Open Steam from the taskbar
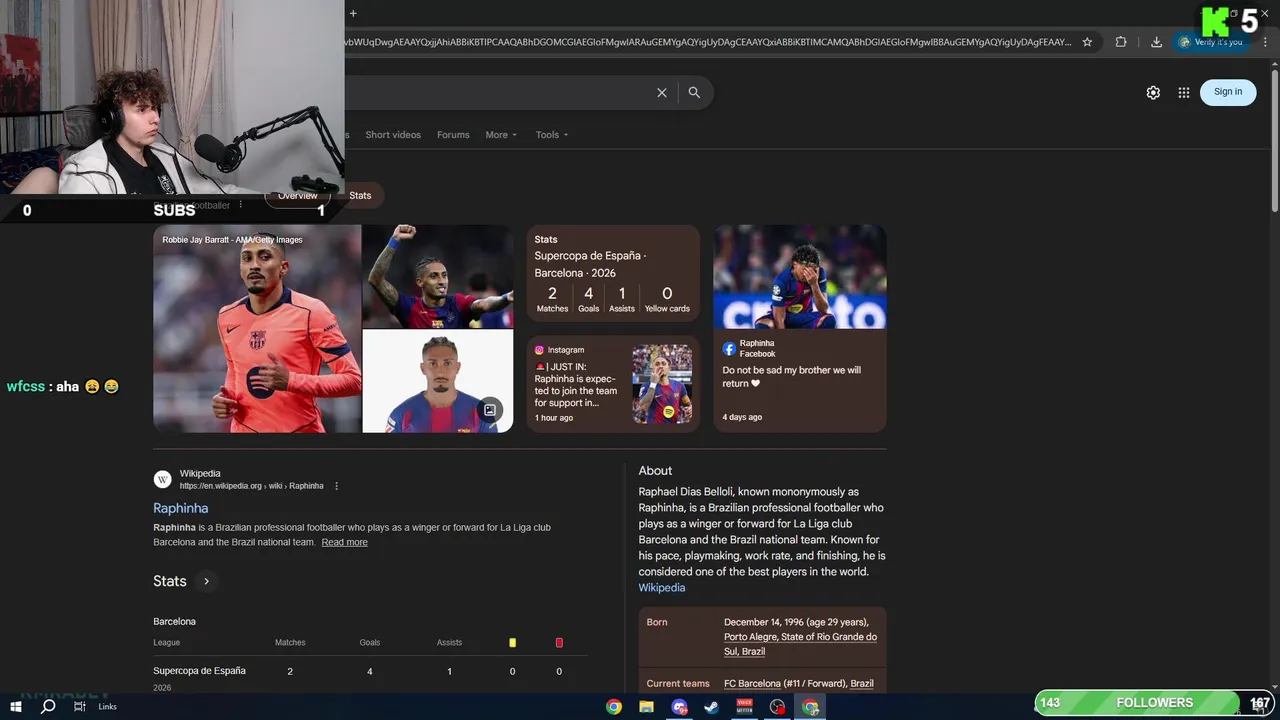 point(711,707)
